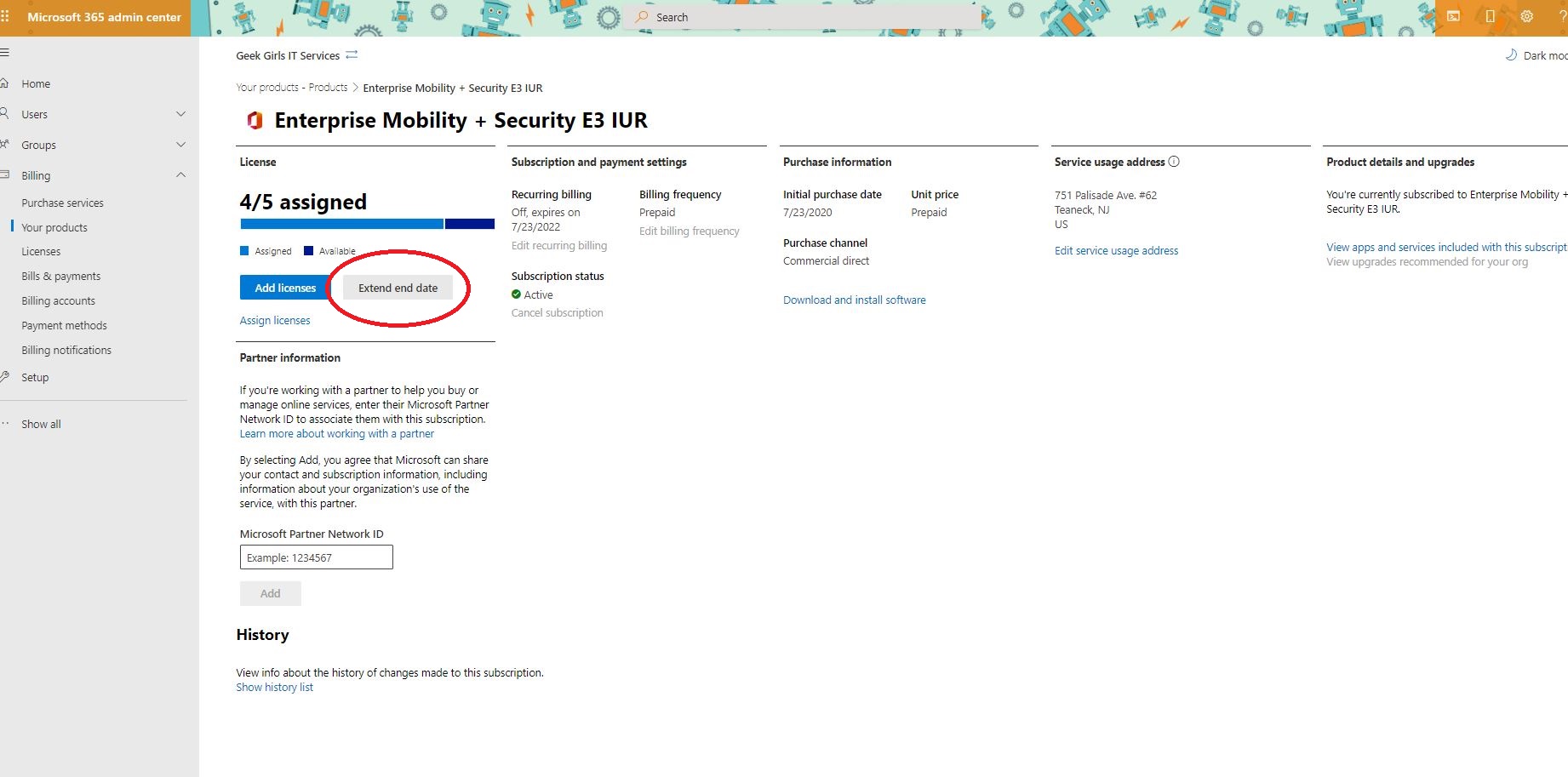
Task: Click the search magnifier icon
Action: [x=642, y=17]
